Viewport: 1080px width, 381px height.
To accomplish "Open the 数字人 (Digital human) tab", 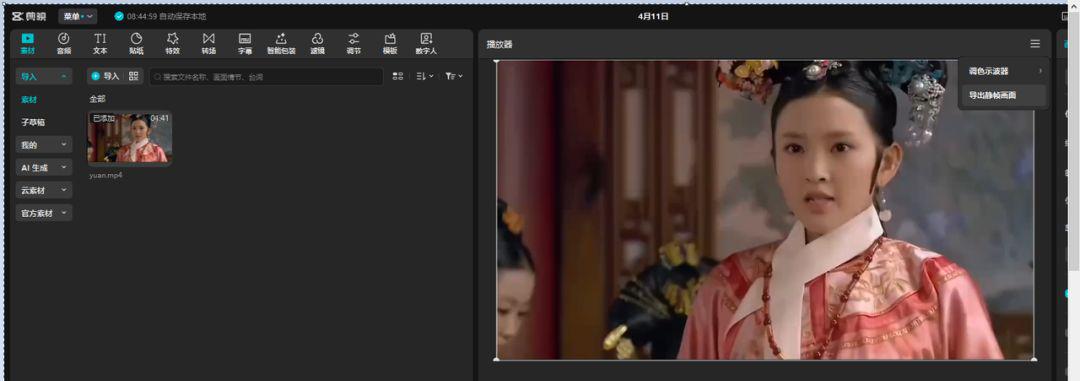I will [426, 43].
